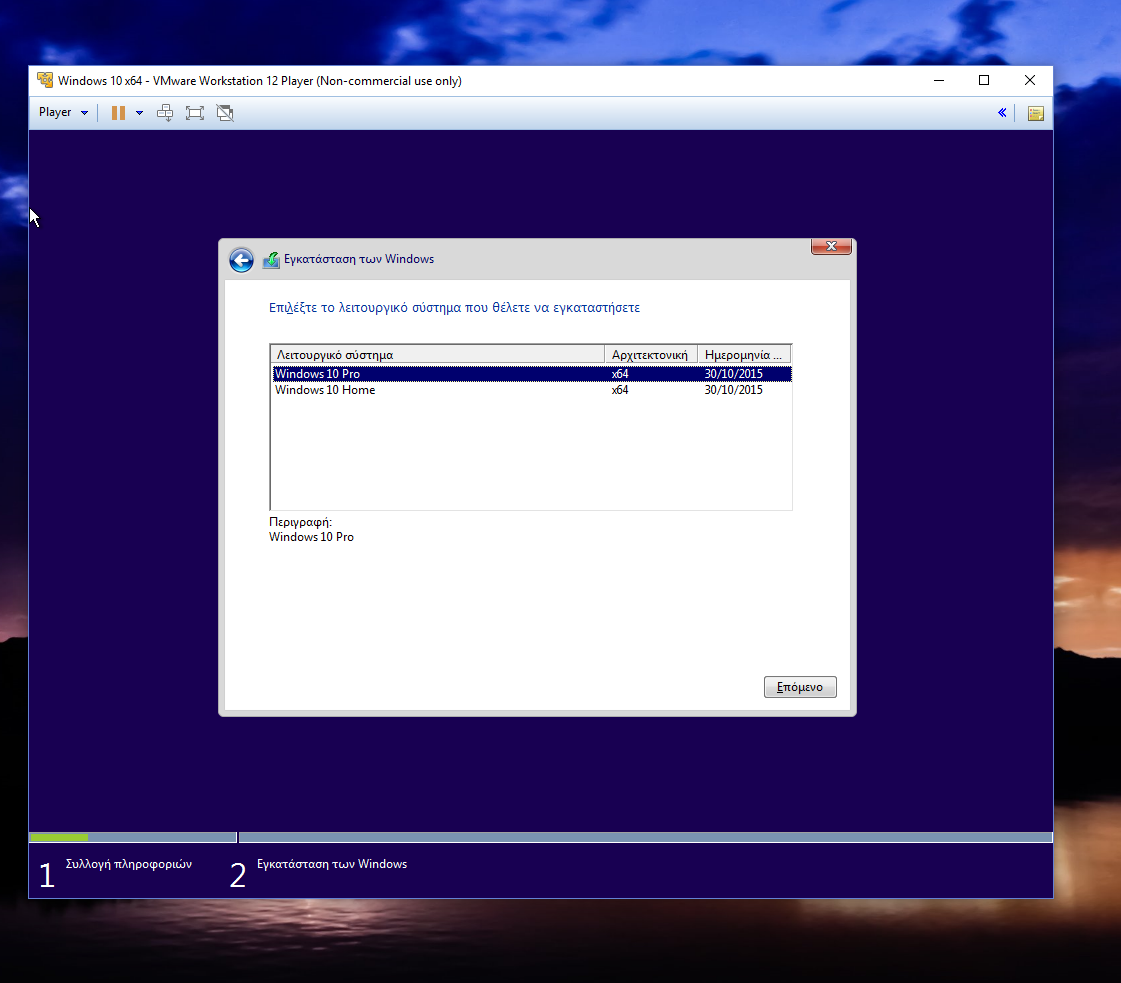Click the Windows 10 Pro description text below Περιγραφή
Image resolution: width=1121 pixels, height=983 pixels.
tap(311, 537)
